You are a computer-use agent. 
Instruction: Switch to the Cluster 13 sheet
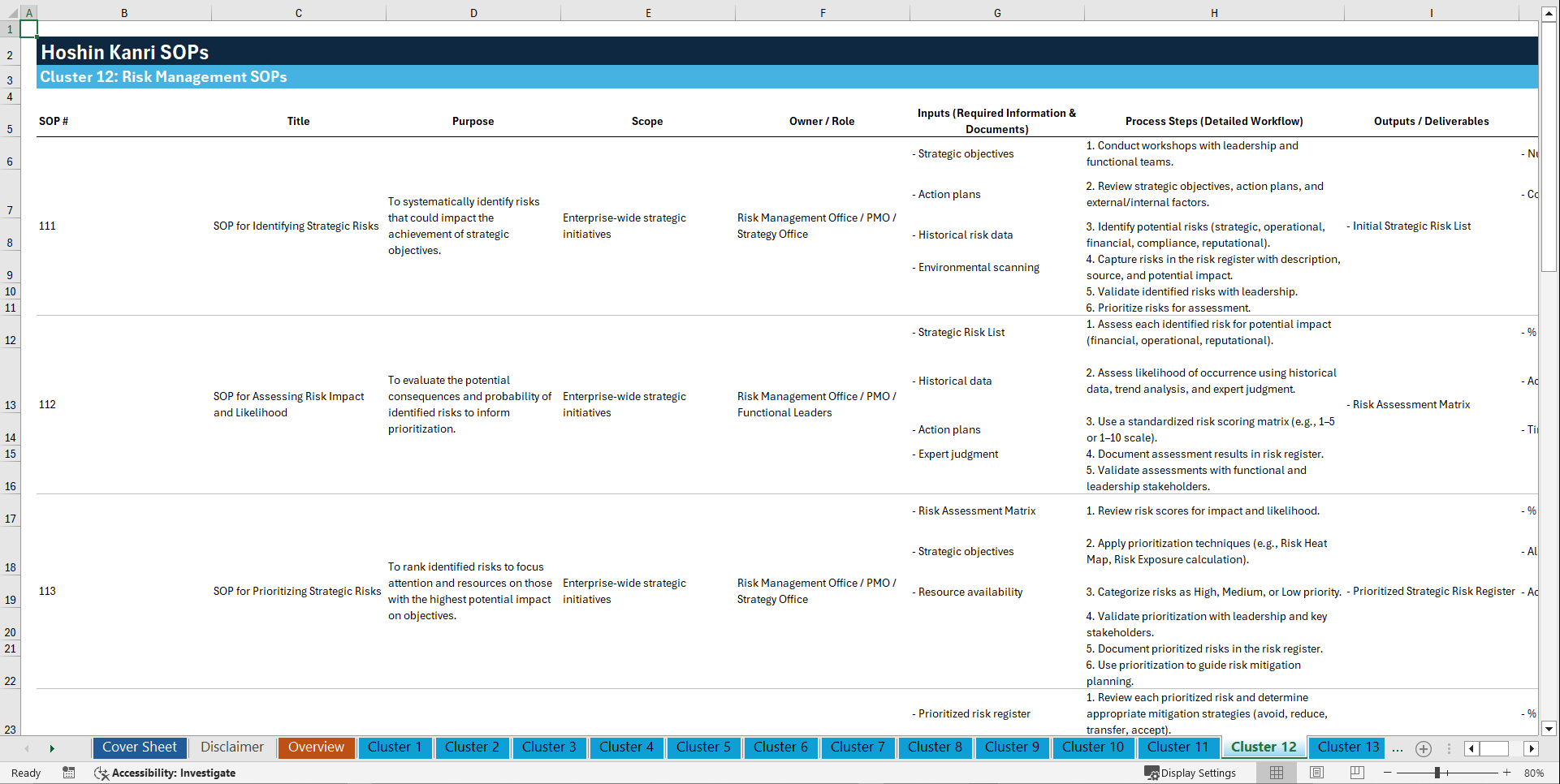tap(1346, 747)
